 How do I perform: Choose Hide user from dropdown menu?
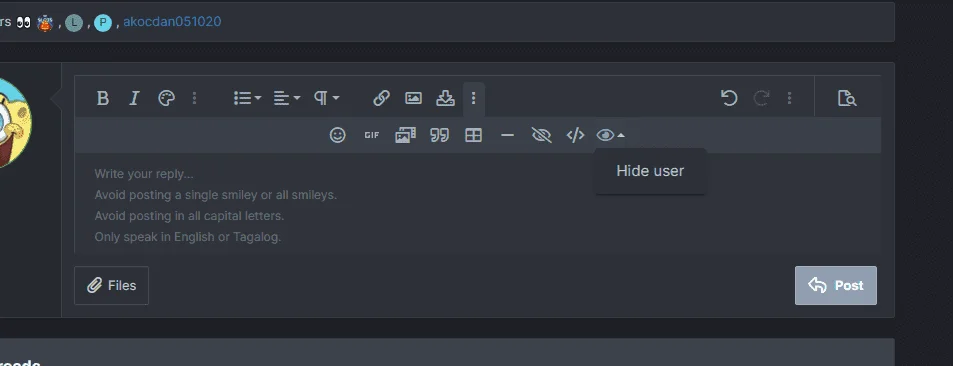[x=650, y=171]
